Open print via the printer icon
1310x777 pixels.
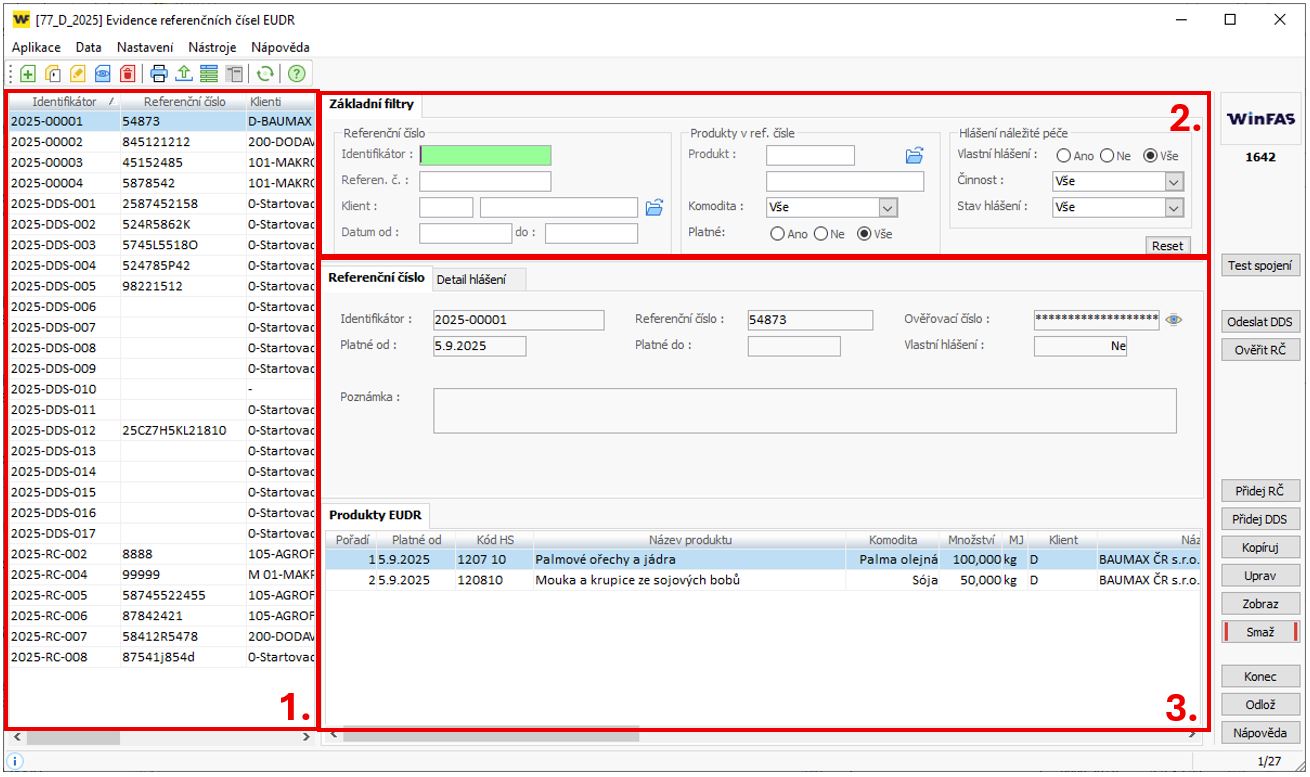159,73
